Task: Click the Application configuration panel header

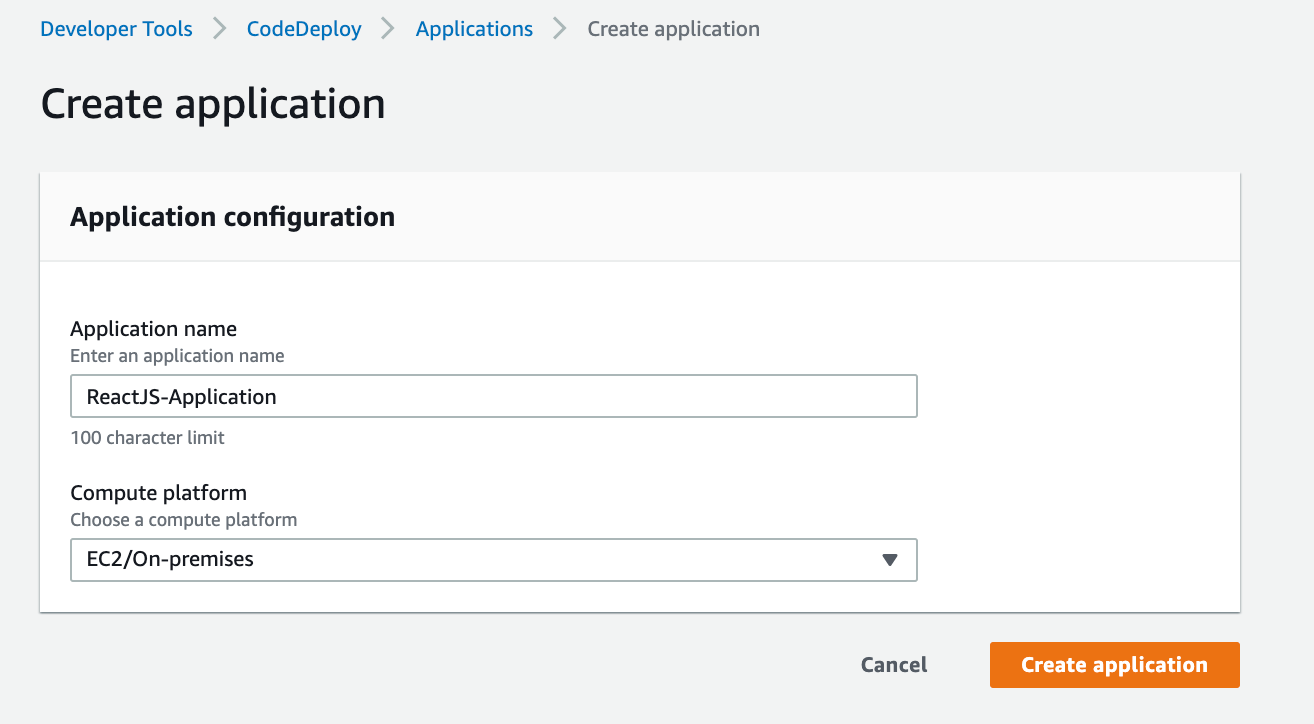Action: point(232,217)
